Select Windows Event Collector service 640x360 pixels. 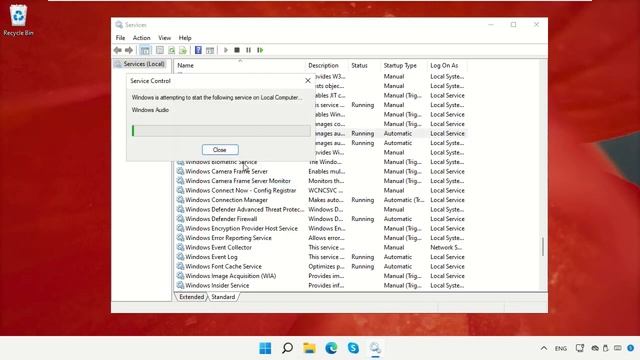pyautogui.click(x=218, y=247)
